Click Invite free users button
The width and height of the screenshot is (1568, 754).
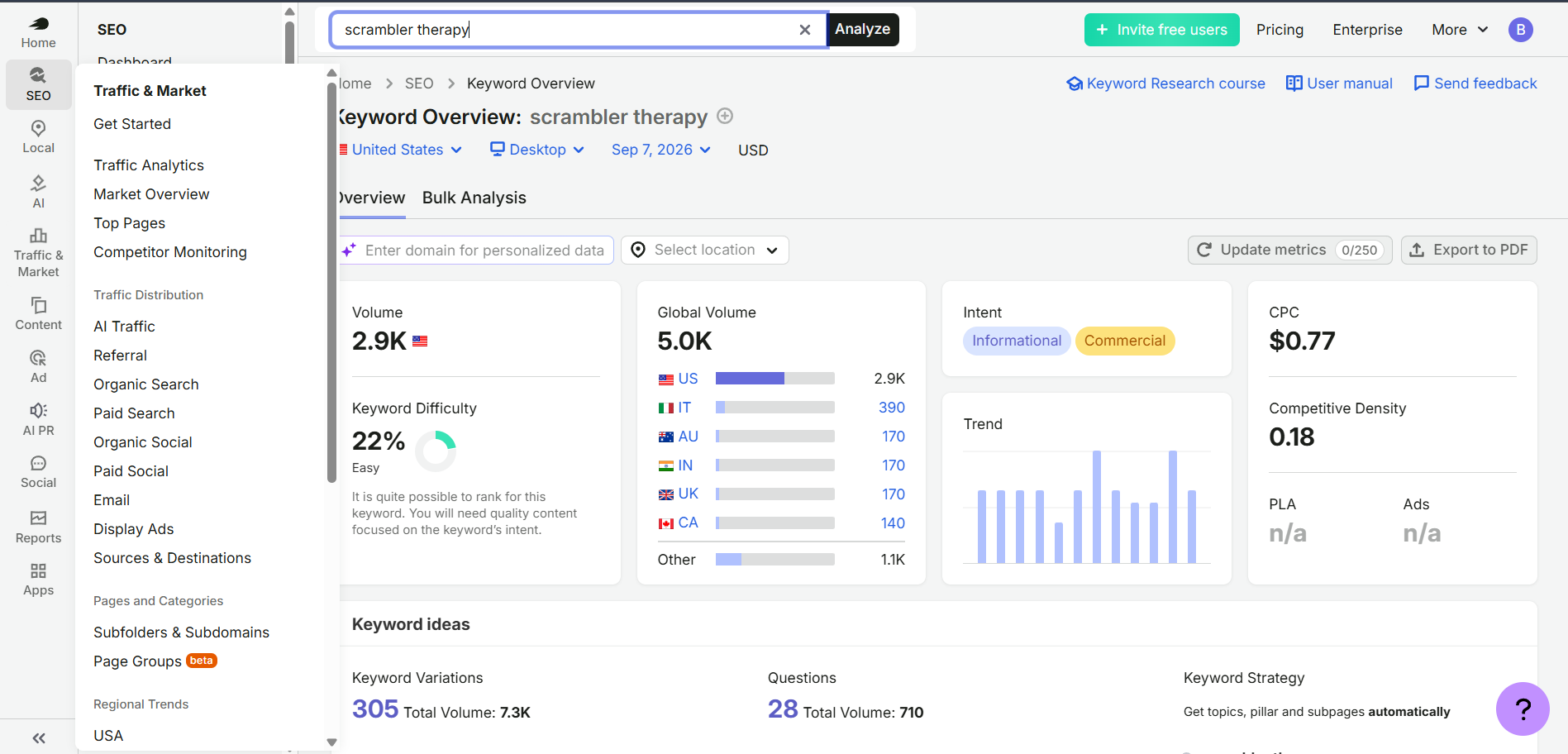[x=1161, y=30]
